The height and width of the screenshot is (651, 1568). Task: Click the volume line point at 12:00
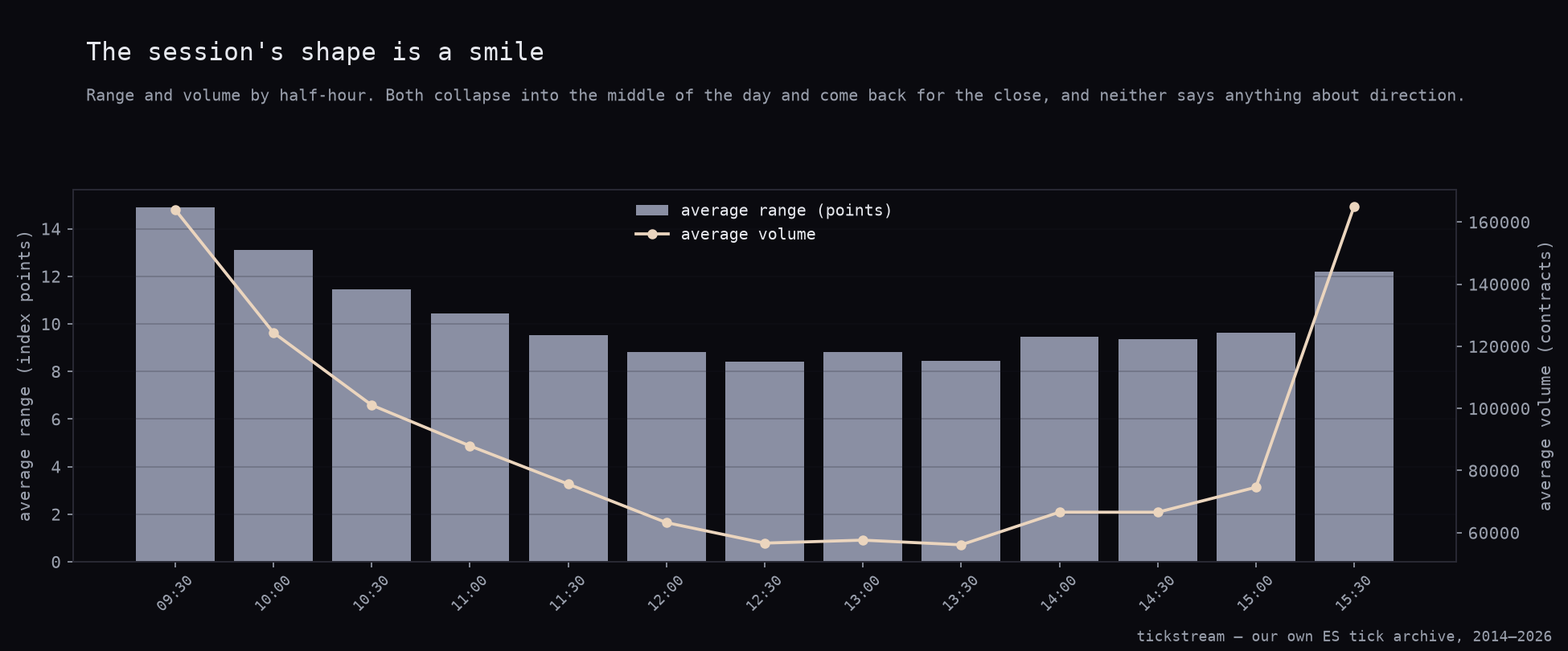667,523
